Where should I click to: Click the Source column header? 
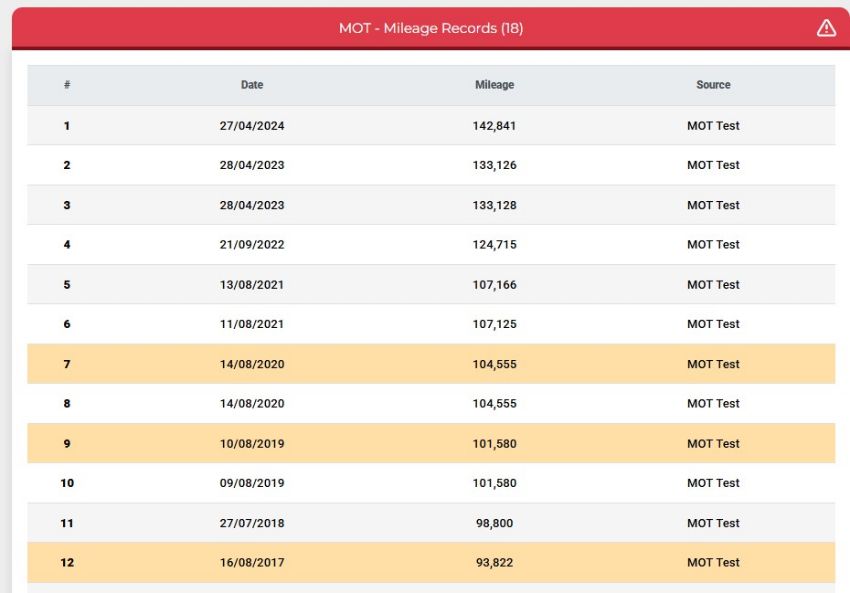(x=713, y=85)
